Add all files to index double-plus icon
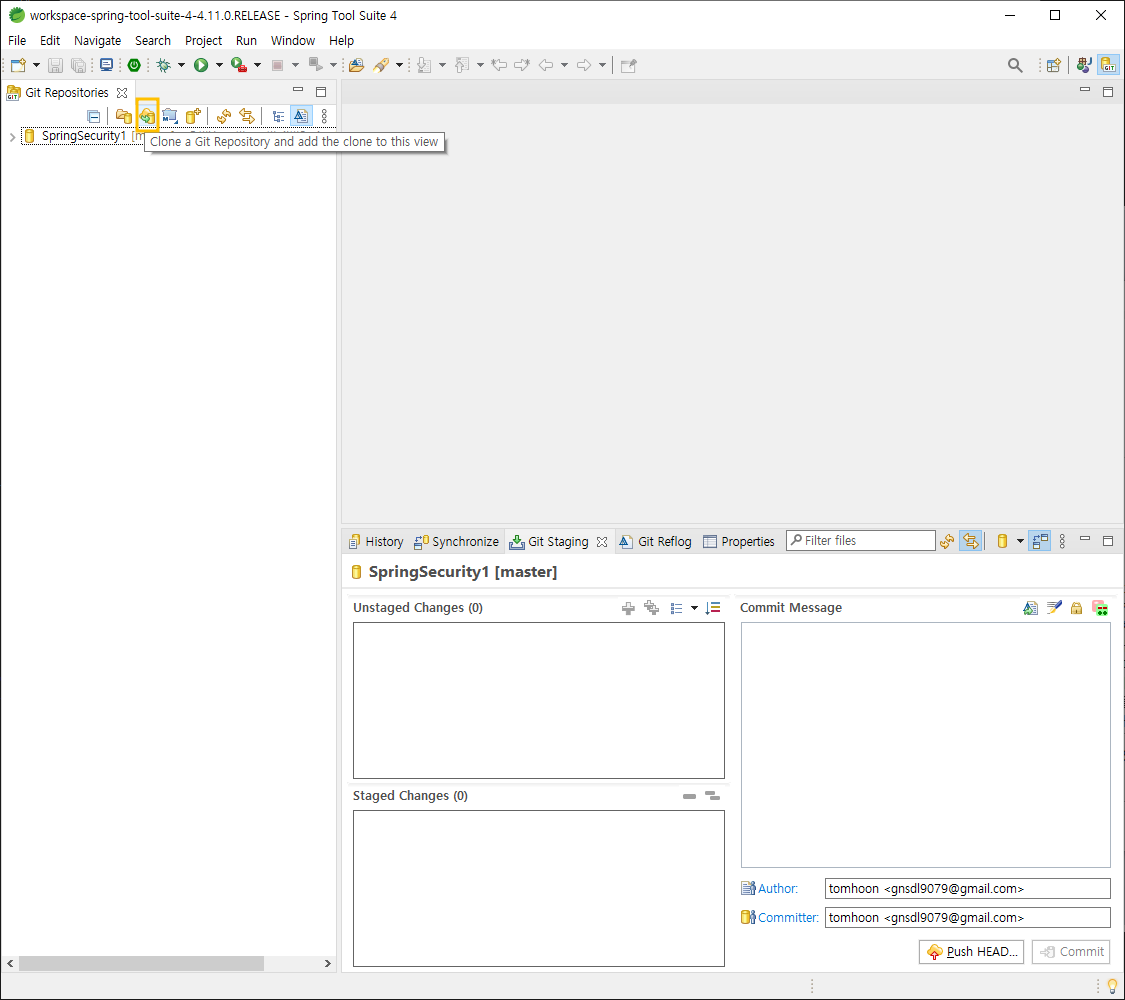The image size is (1125, 1000). pos(651,608)
